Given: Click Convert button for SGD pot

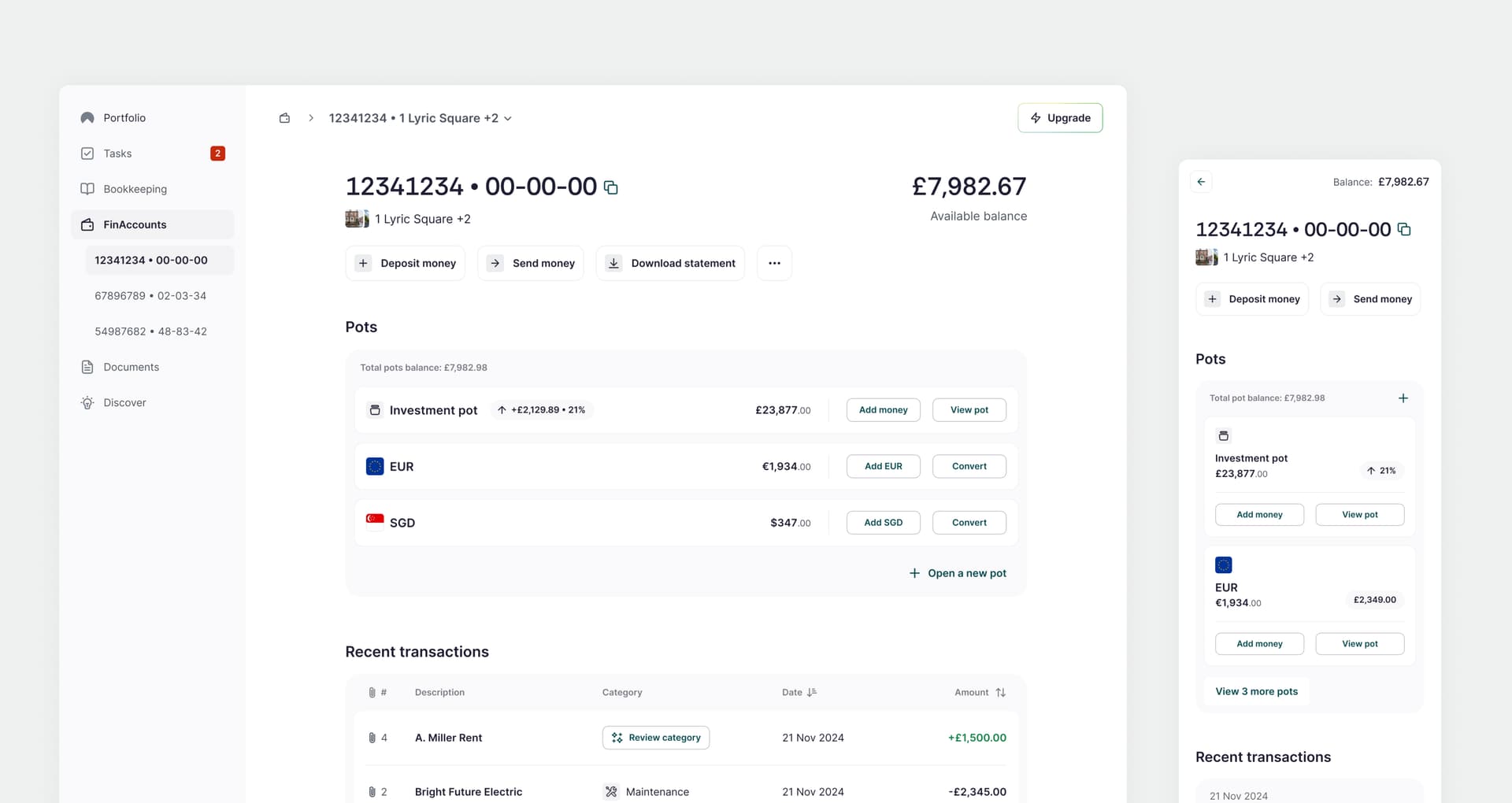Looking at the screenshot, I should (x=969, y=523).
